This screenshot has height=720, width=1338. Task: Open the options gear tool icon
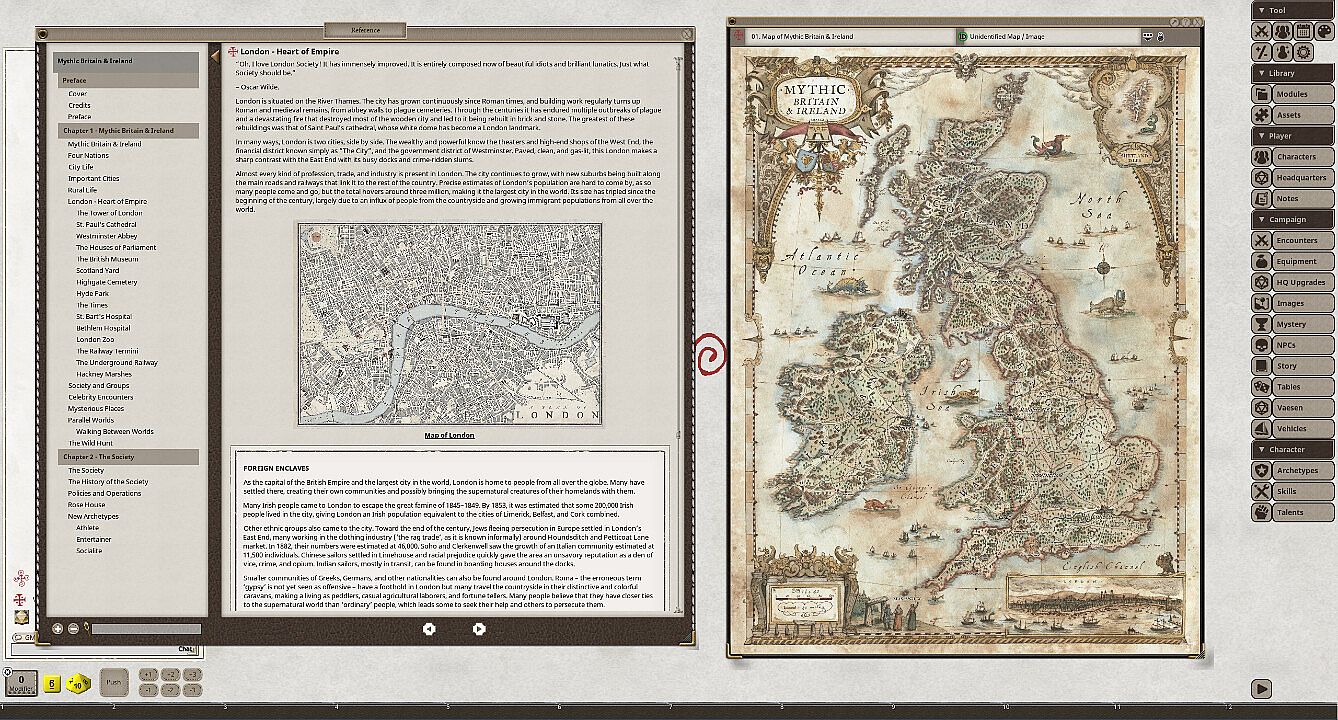[1302, 52]
